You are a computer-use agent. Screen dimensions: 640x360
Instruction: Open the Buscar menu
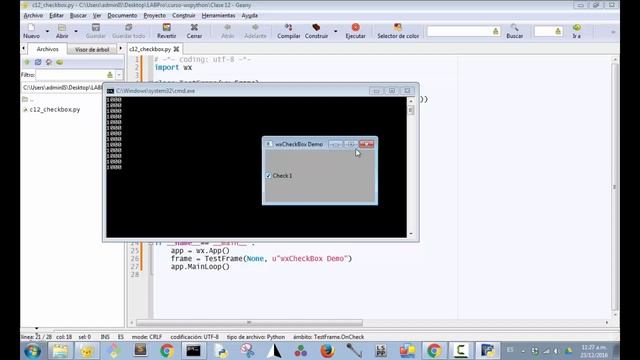coord(78,16)
